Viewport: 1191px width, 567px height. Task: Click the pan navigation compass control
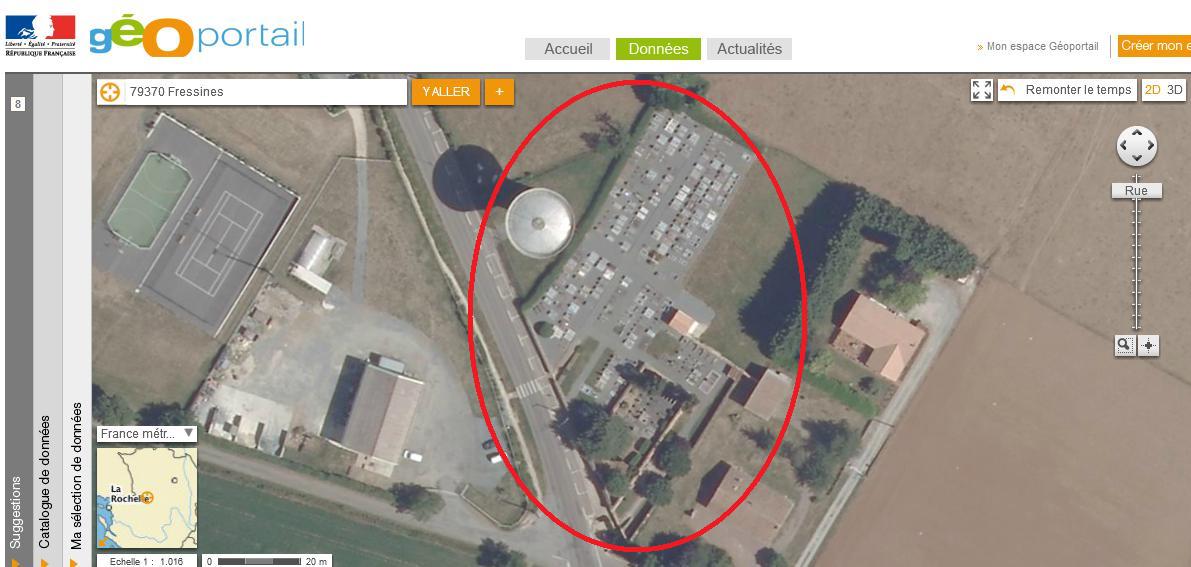[1136, 146]
